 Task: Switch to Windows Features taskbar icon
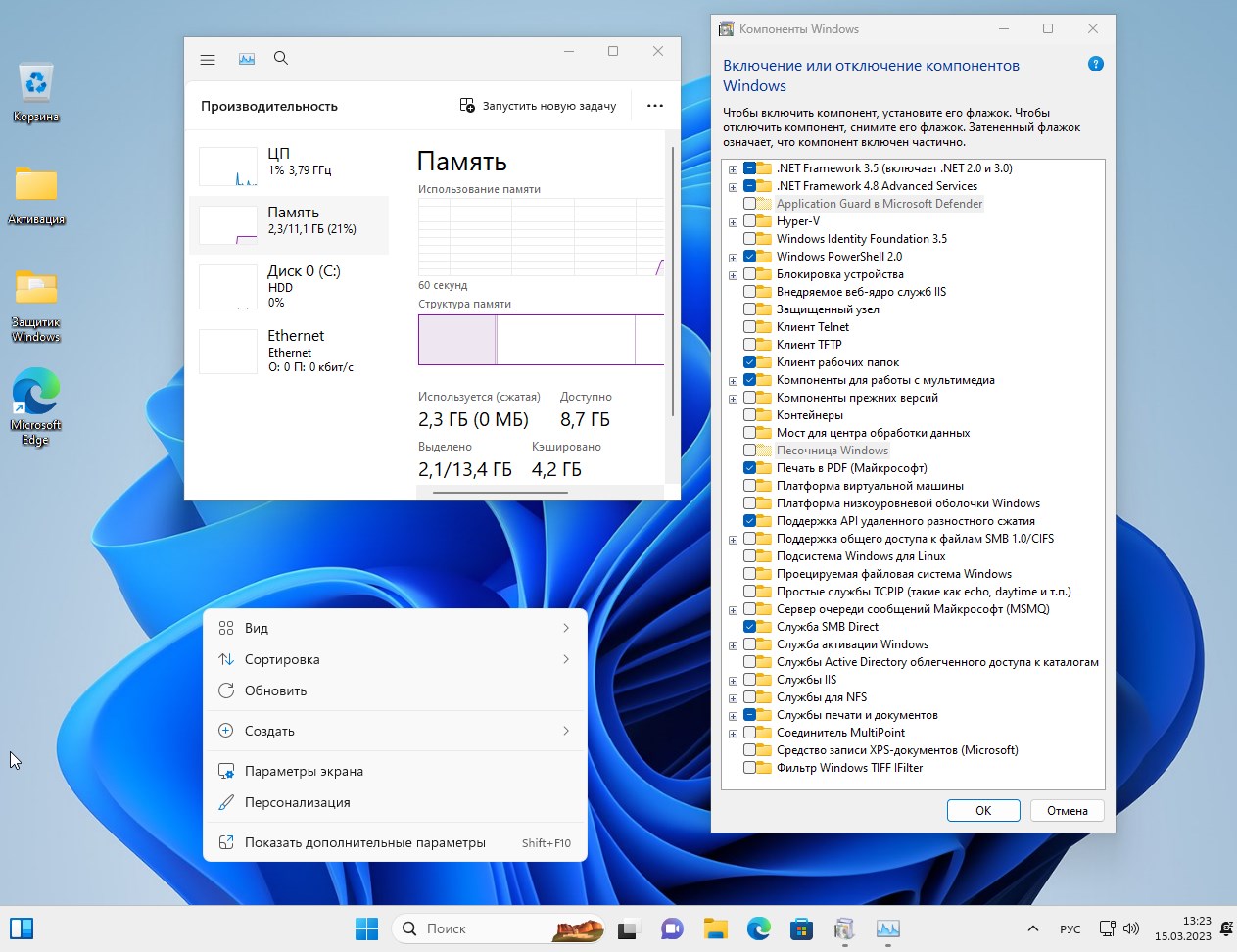[x=844, y=928]
